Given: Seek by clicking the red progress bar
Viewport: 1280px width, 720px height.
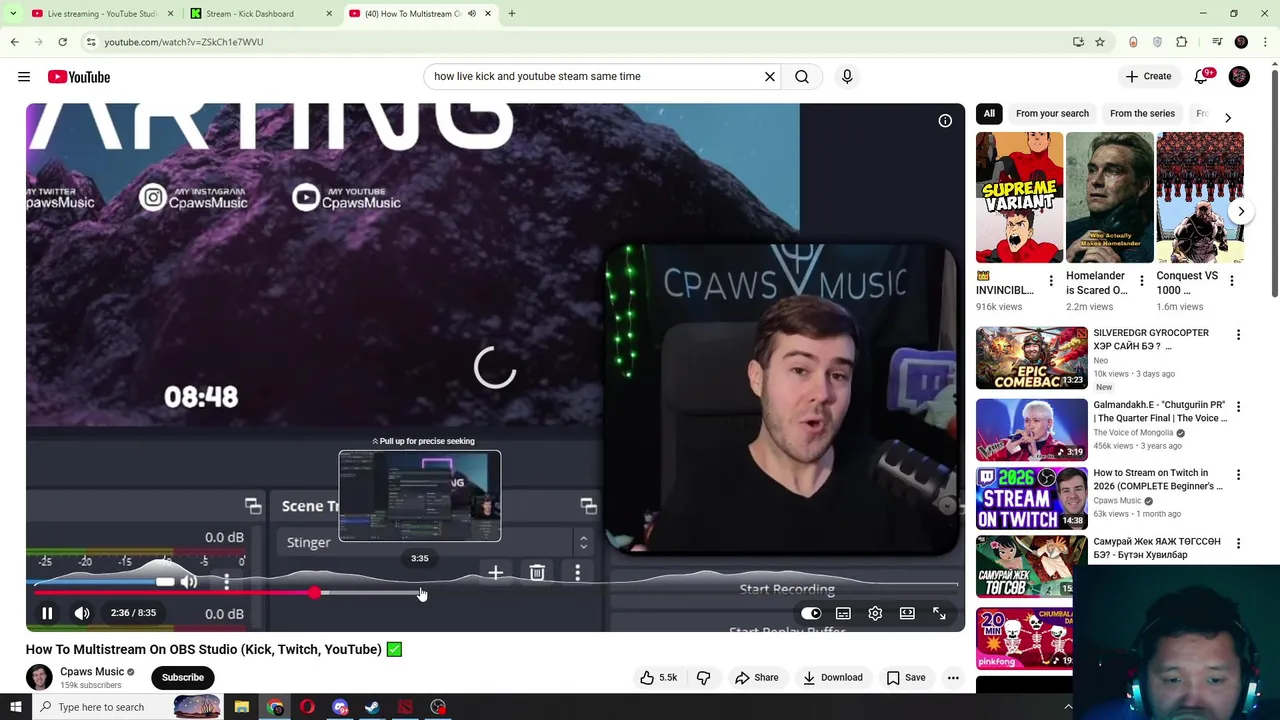Looking at the screenshot, I should tap(175, 593).
